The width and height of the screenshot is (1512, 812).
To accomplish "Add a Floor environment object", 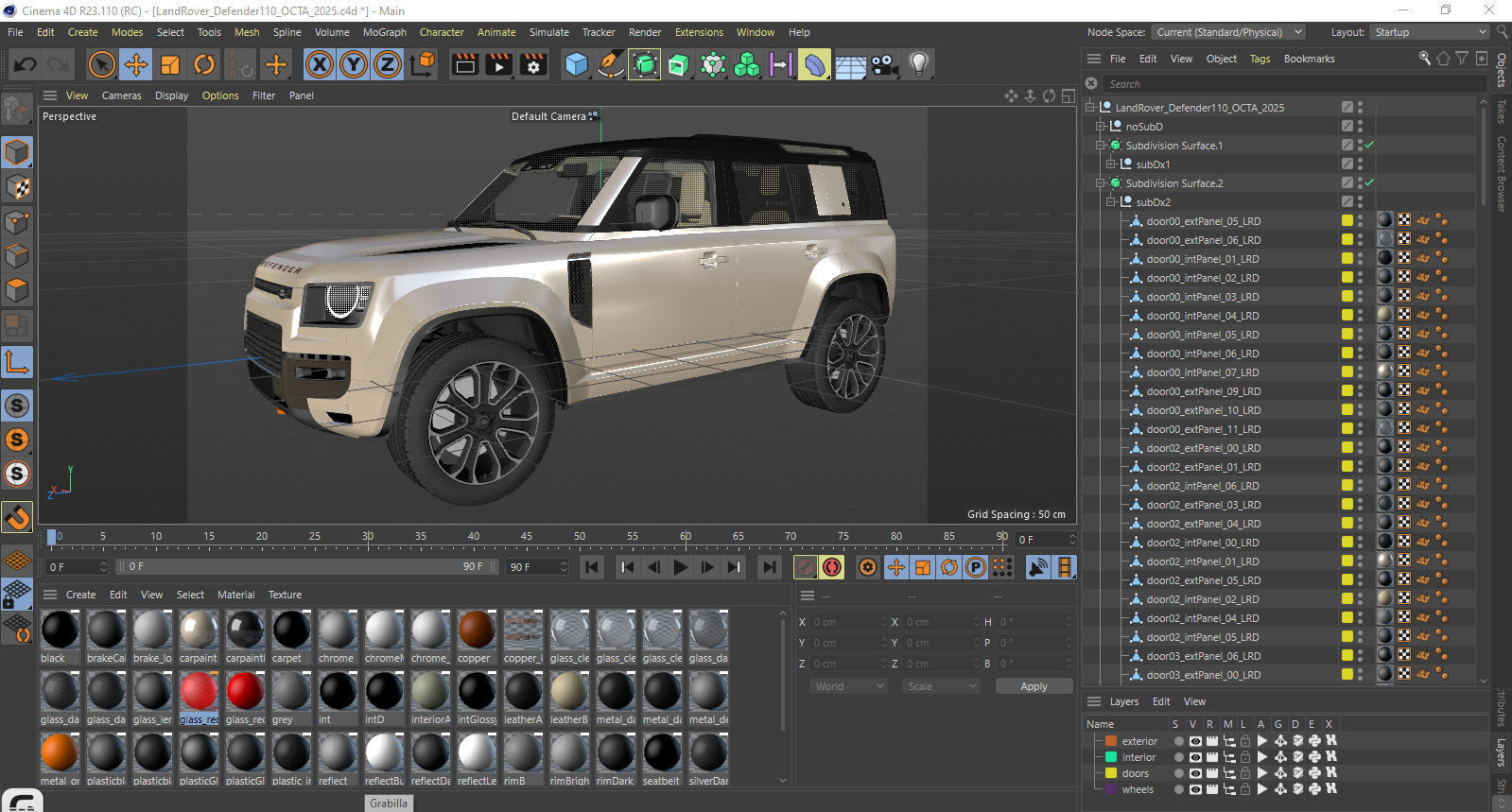I will pos(850,64).
